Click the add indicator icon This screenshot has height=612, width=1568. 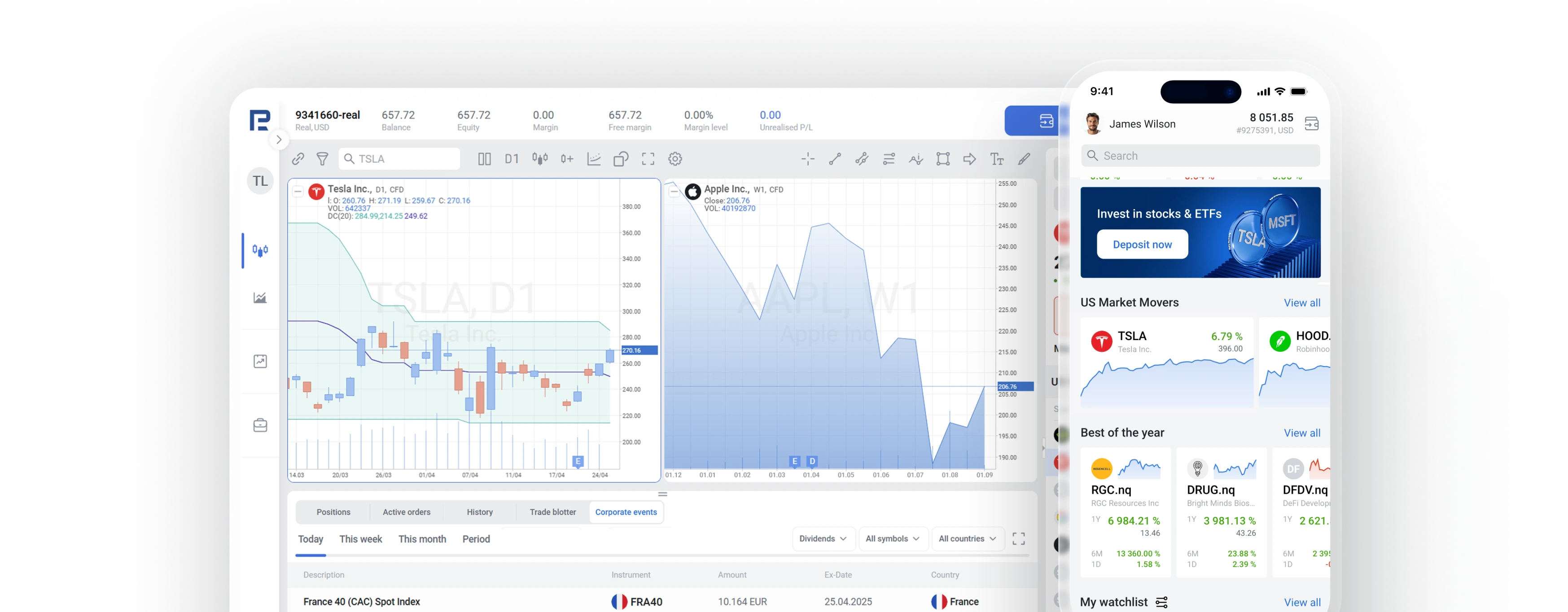click(x=567, y=159)
